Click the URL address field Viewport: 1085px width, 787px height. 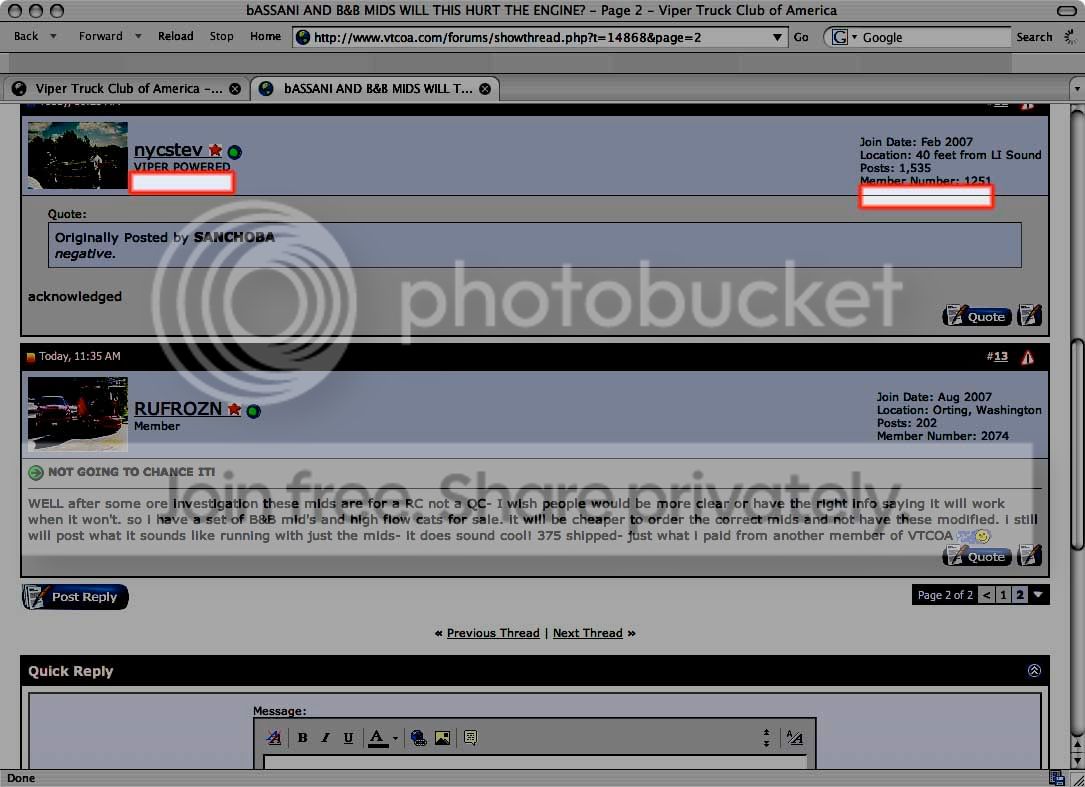[x=540, y=37]
